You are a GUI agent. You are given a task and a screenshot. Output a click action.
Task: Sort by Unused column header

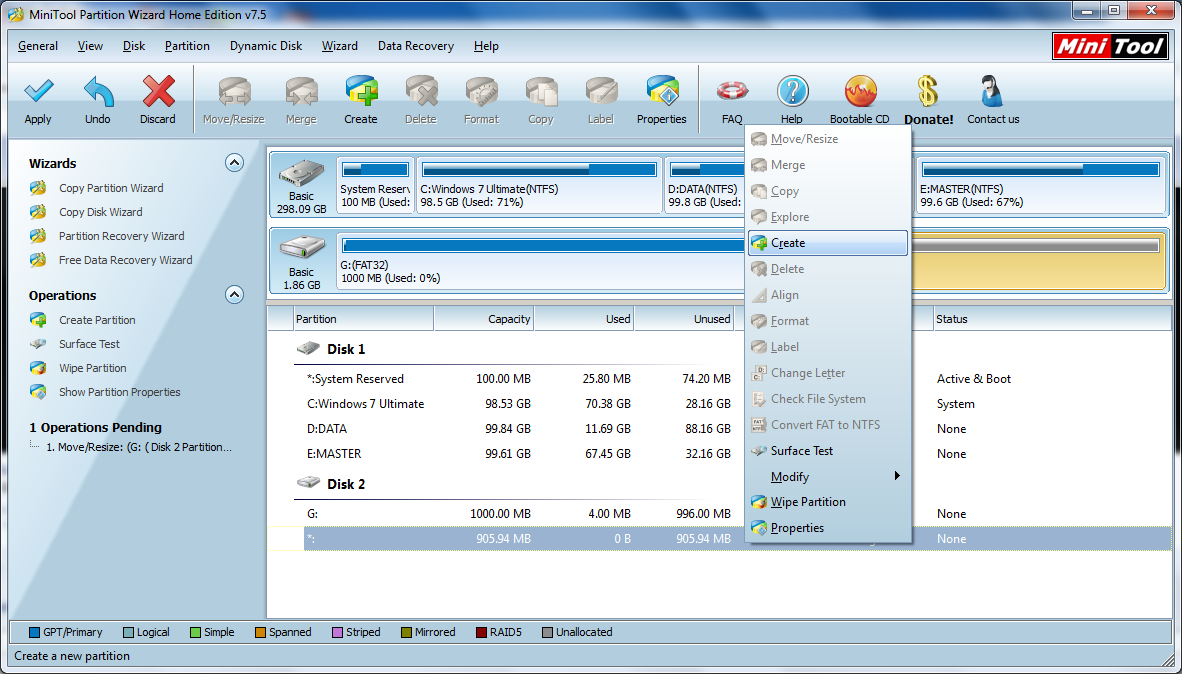tap(684, 319)
